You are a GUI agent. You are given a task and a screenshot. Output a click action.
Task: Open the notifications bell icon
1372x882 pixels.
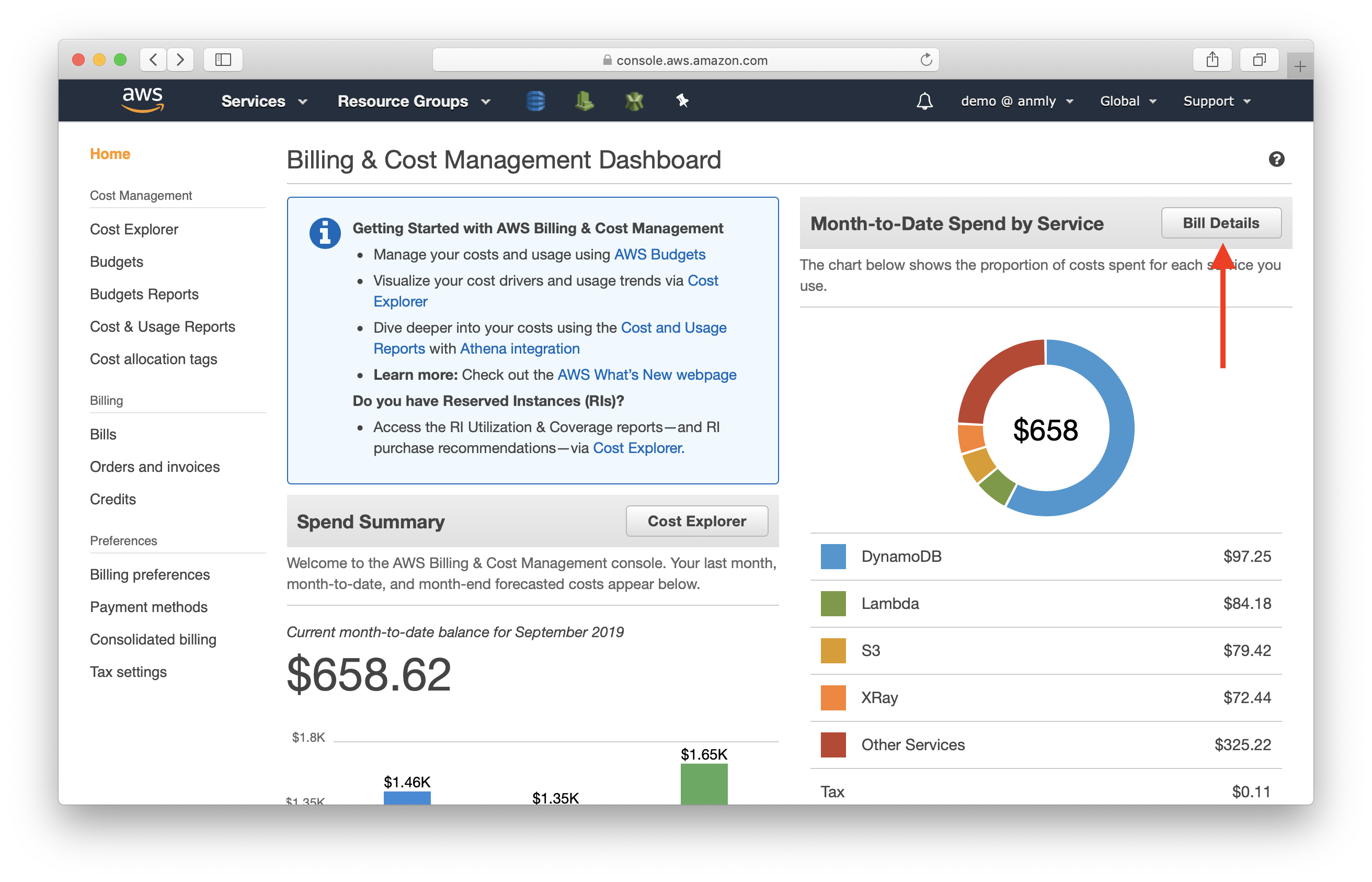(x=924, y=101)
